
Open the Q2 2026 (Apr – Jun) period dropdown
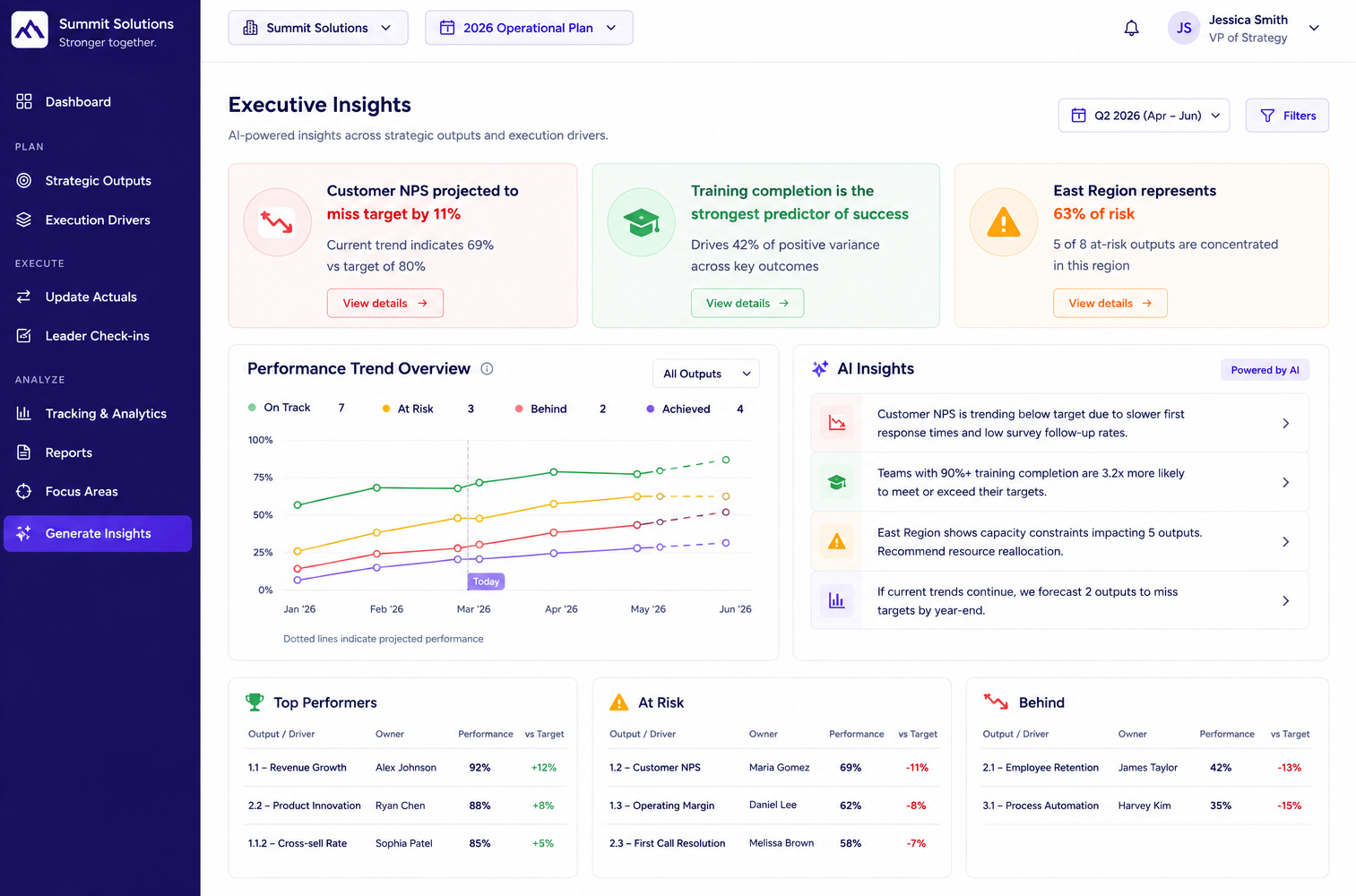point(1144,116)
